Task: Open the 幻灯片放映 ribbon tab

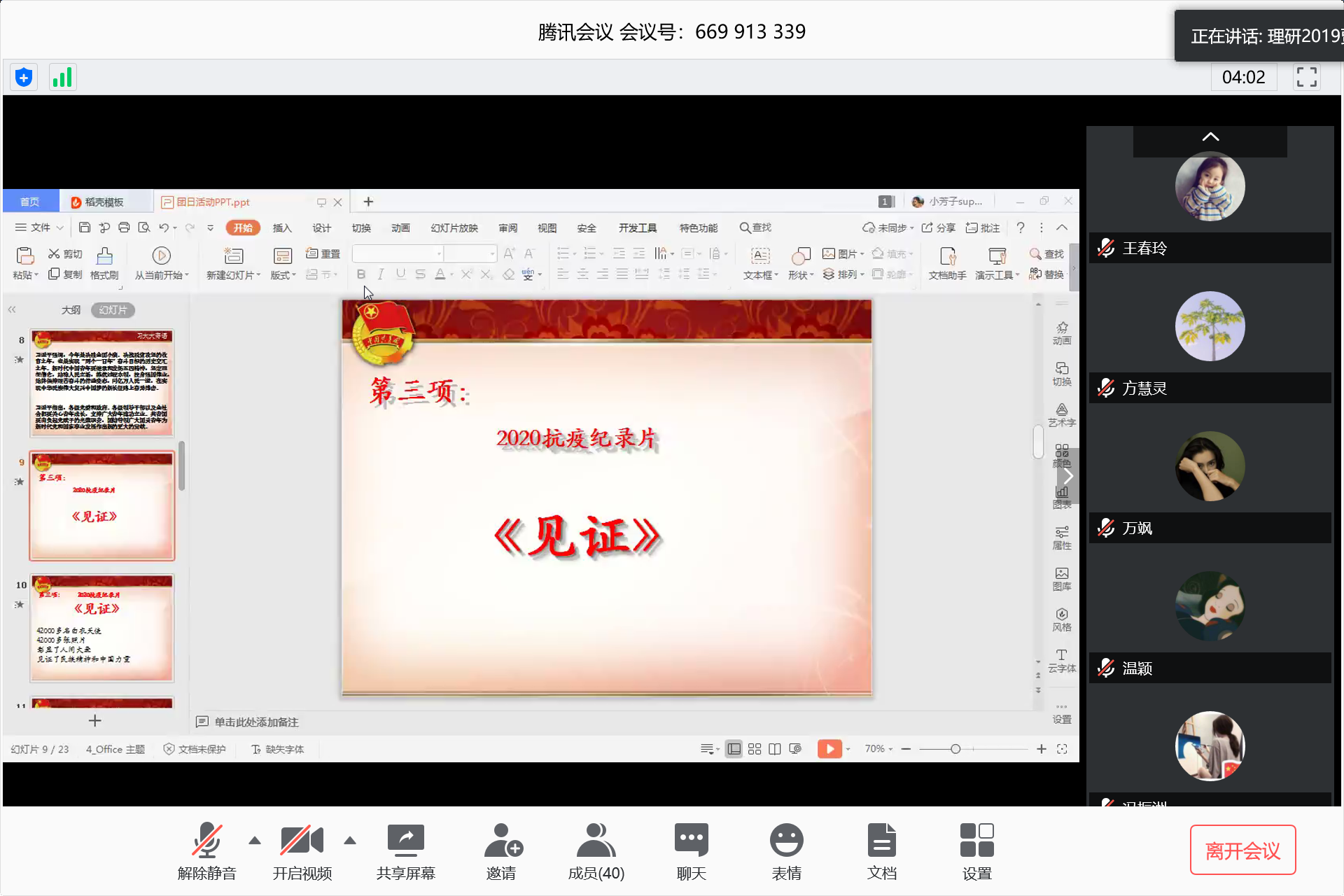Action: [x=454, y=227]
